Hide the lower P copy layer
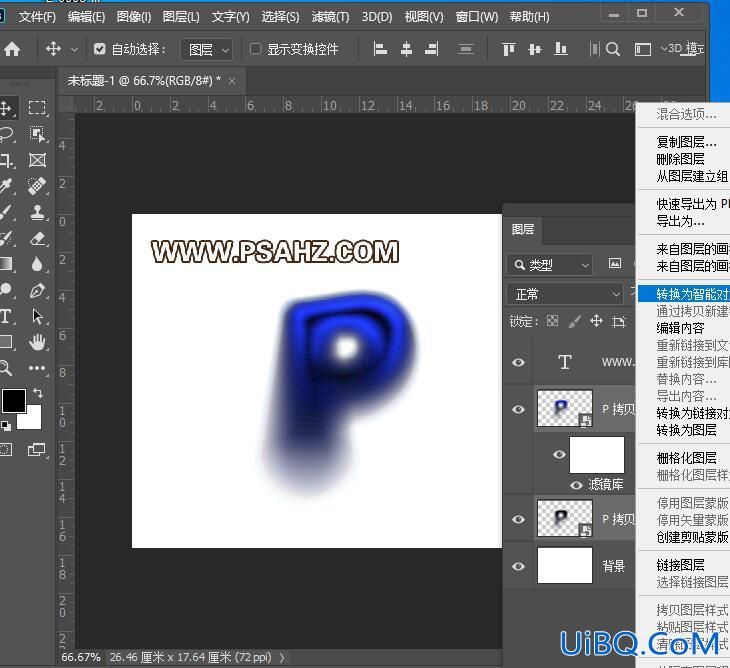Viewport: 730px width, 668px height. click(518, 519)
